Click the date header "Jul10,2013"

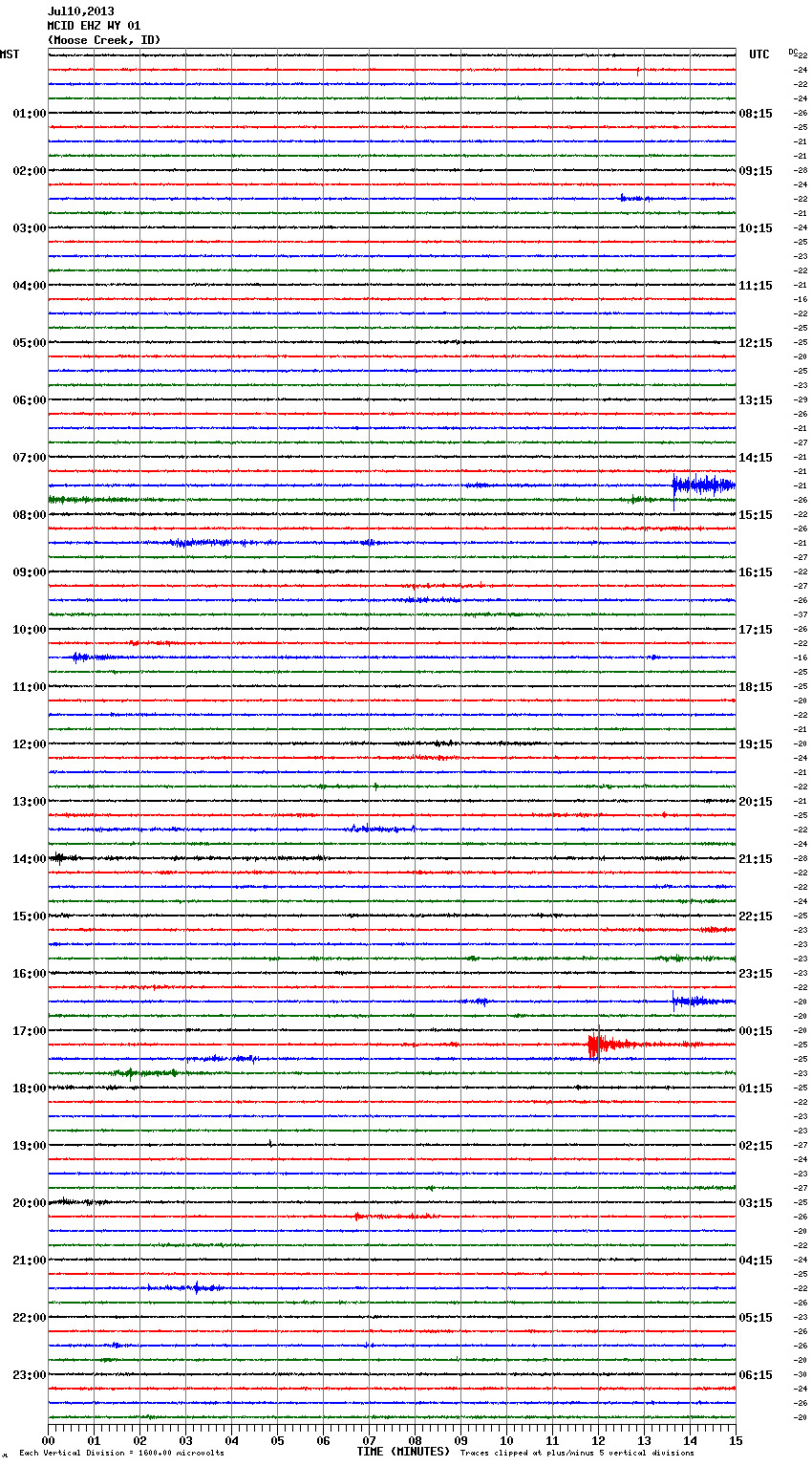coord(80,11)
